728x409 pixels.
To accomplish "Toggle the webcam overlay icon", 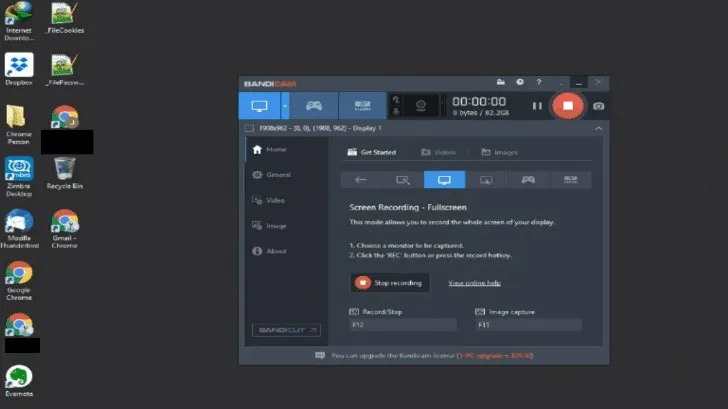I will 421,105.
